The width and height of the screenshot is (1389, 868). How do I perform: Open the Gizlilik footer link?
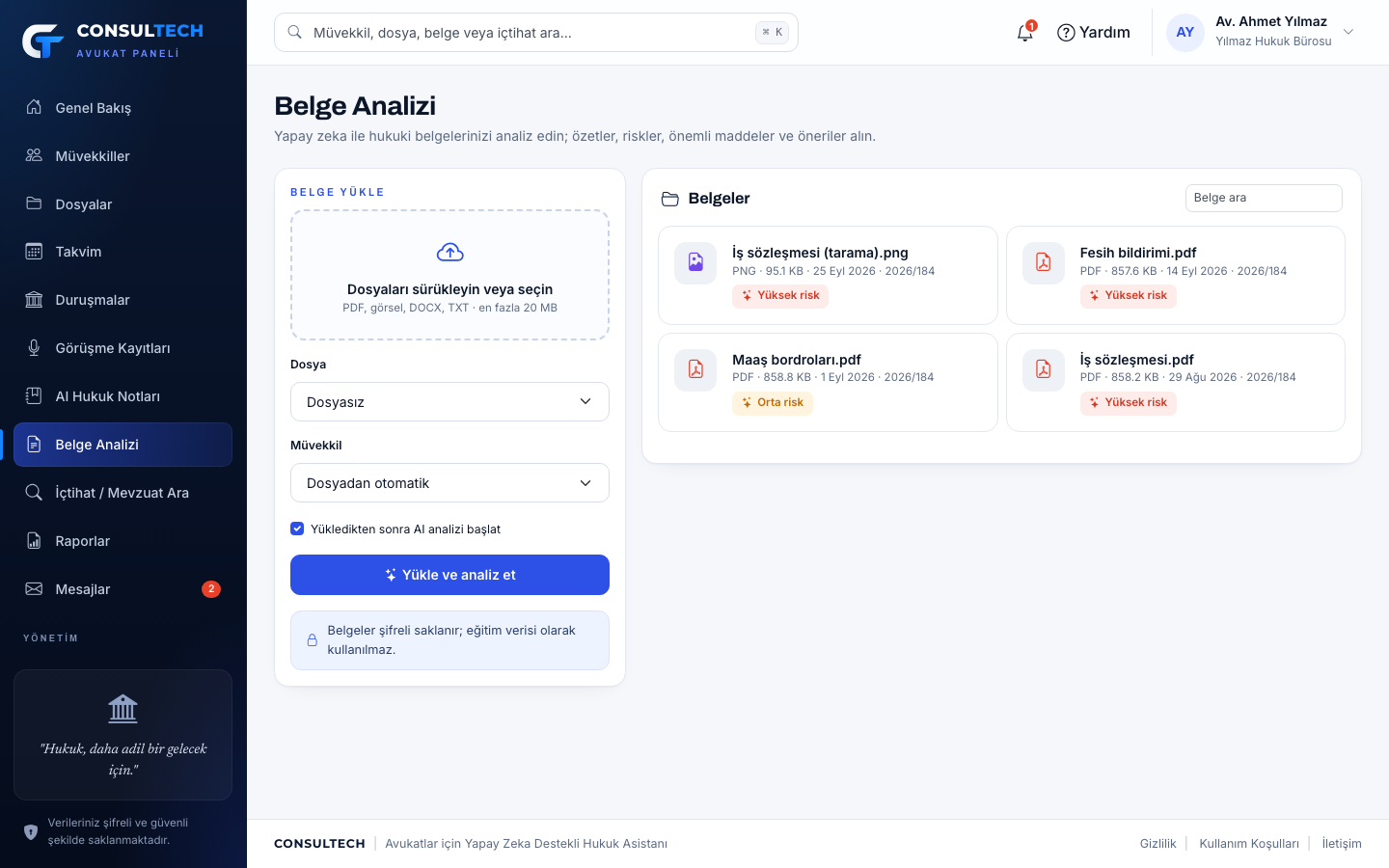pyautogui.click(x=1157, y=844)
